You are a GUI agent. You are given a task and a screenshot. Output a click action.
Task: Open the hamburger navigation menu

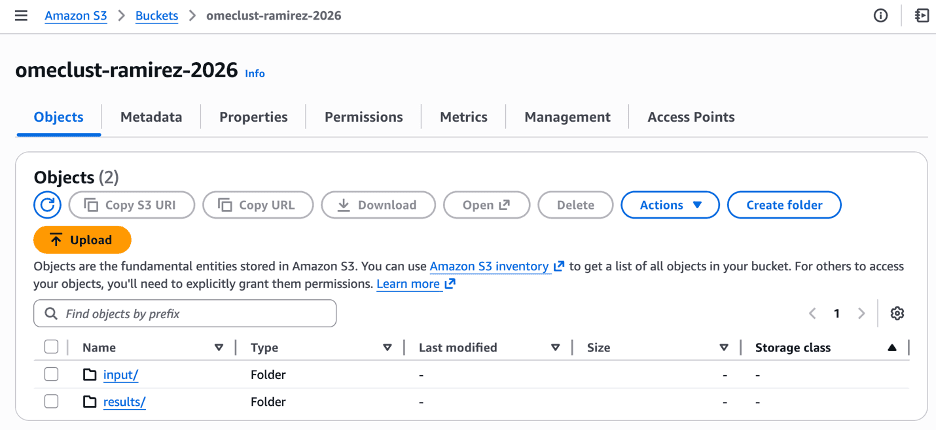tap(21, 16)
